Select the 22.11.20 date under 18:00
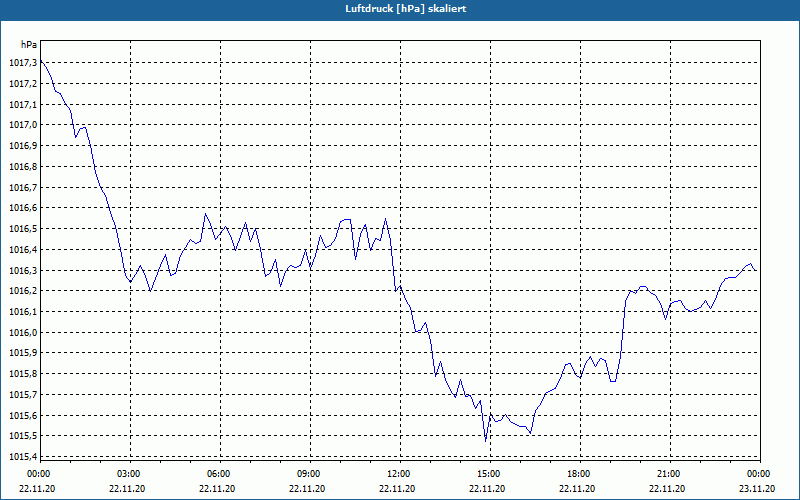Screen dimensions: 800x500 tap(577, 488)
